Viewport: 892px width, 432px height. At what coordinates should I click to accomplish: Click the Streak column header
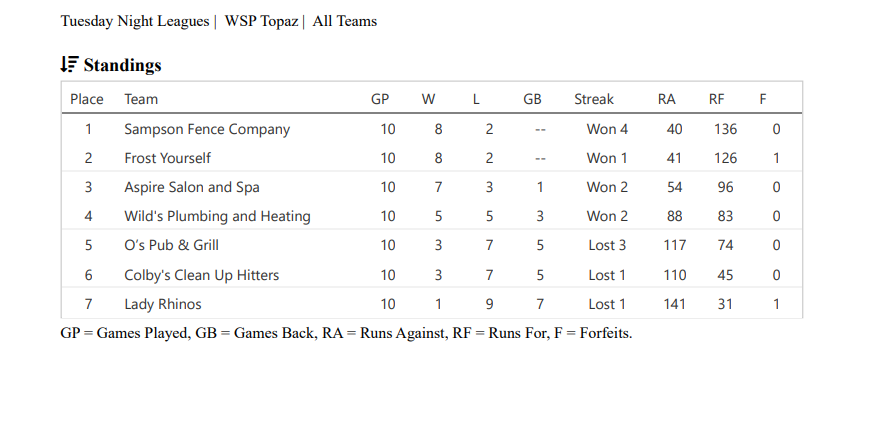(x=594, y=99)
